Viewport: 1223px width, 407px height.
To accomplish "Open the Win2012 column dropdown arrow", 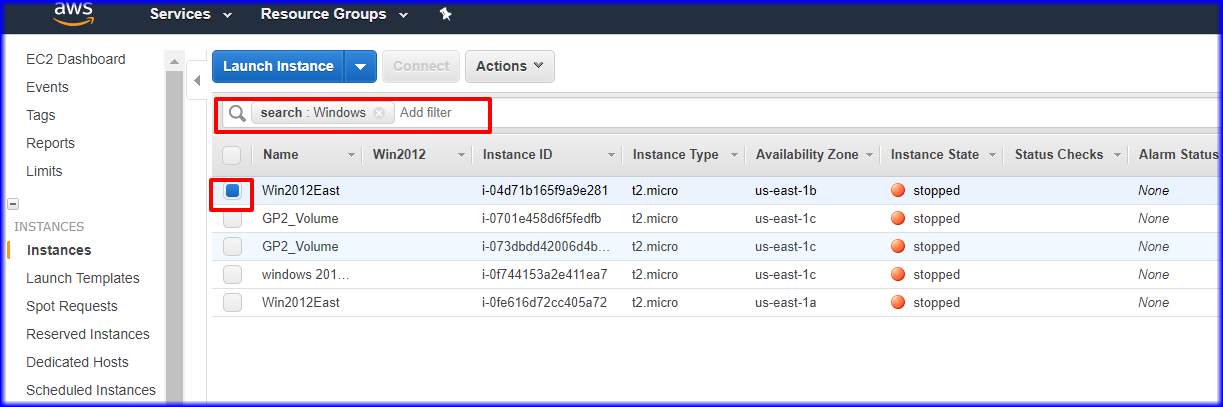I will pos(461,155).
